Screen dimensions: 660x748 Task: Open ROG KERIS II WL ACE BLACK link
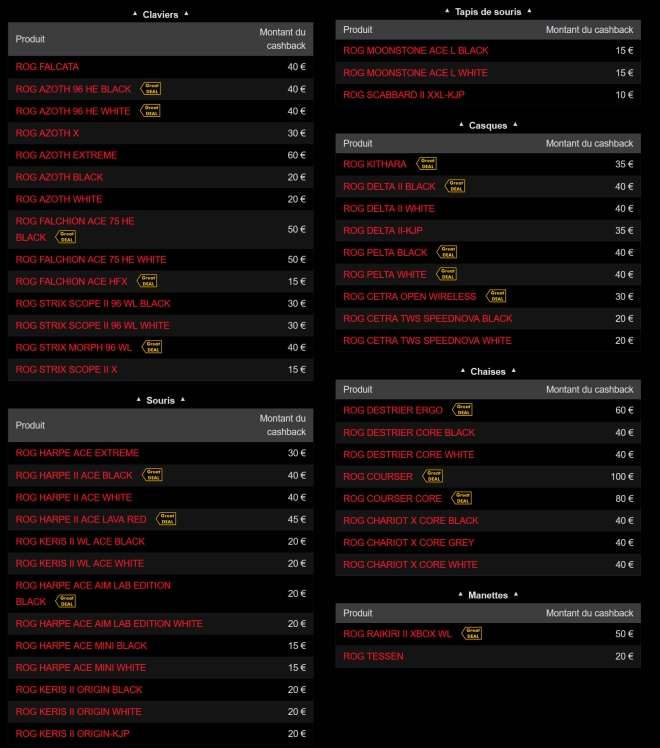click(x=80, y=541)
